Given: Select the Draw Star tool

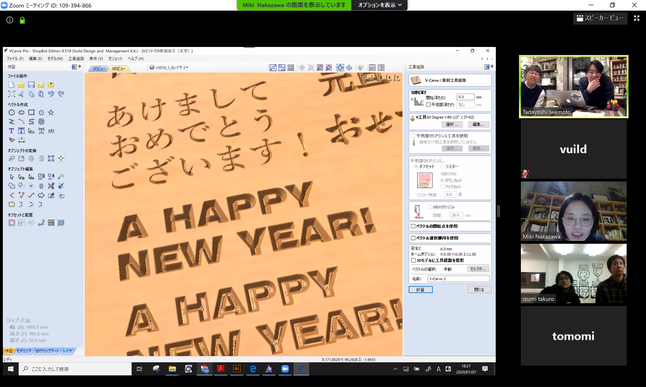Looking at the screenshot, I should (x=51, y=112).
